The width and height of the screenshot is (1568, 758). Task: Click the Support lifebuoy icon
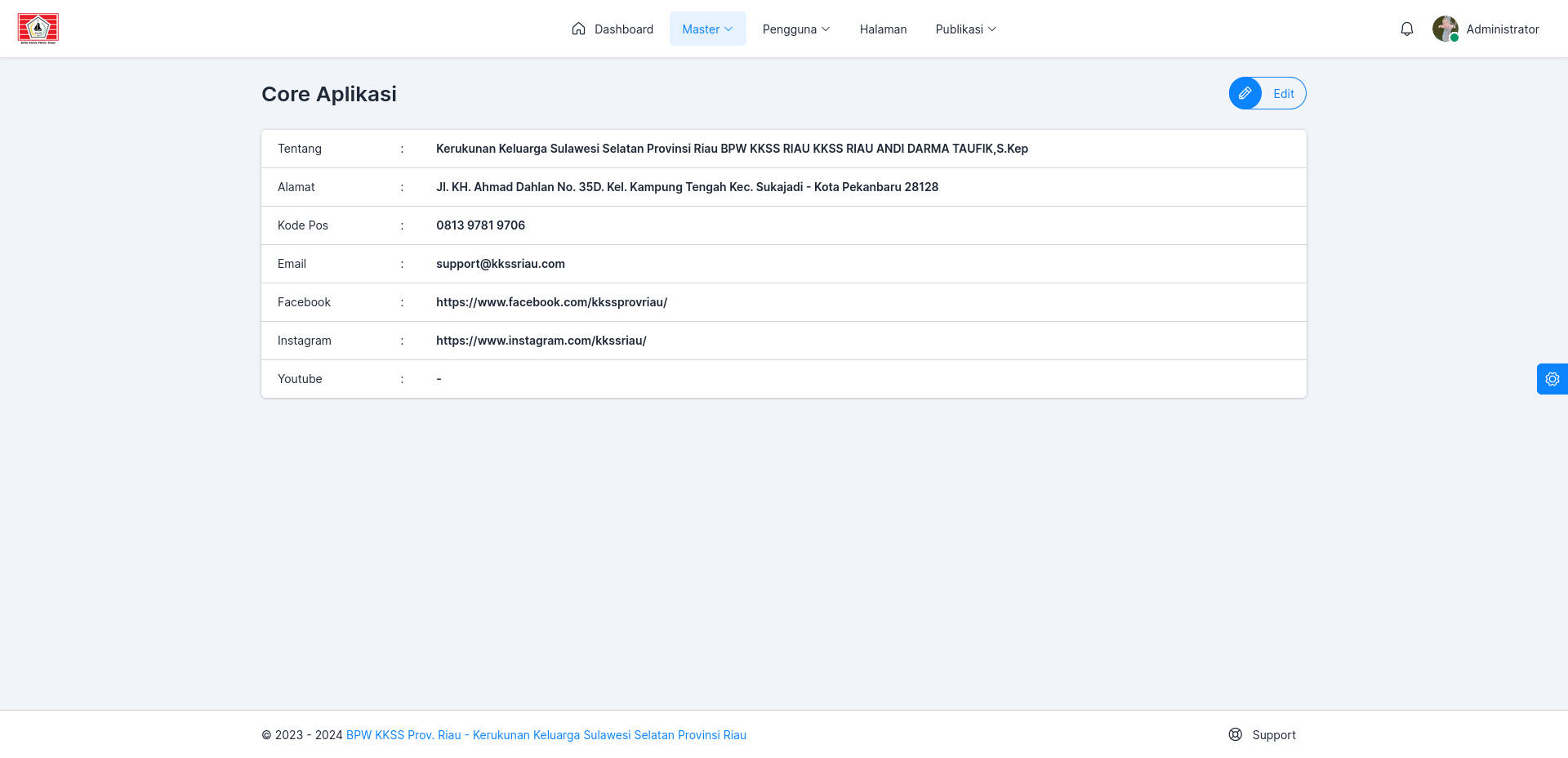[x=1236, y=734]
